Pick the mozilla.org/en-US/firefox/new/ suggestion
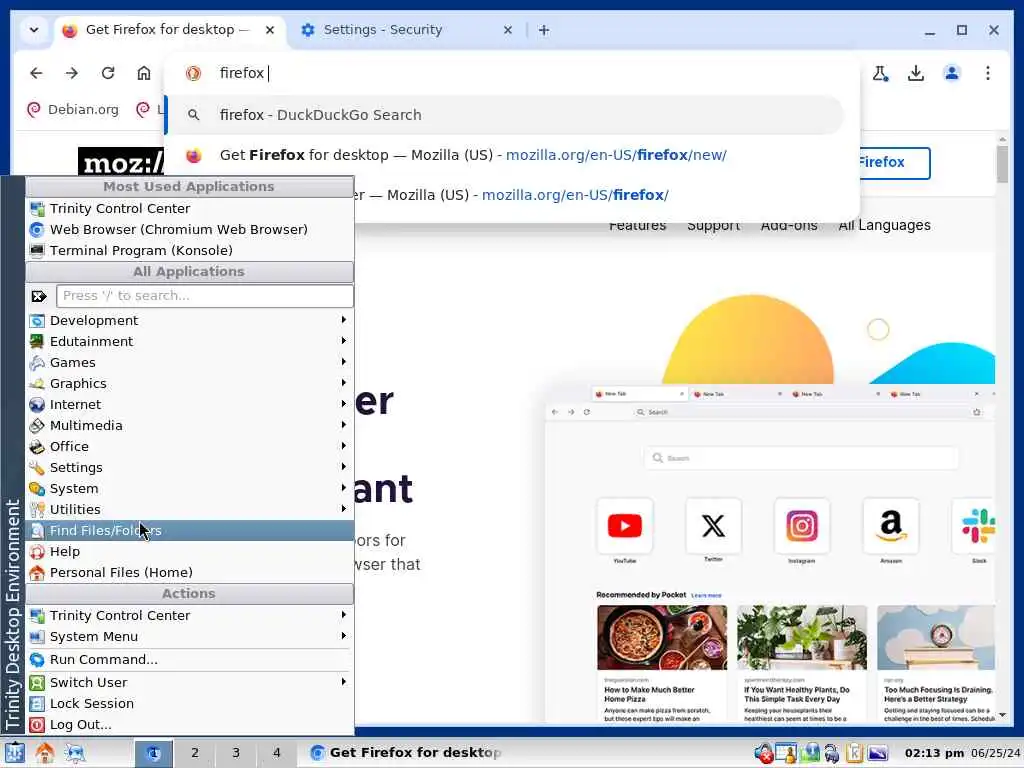The image size is (1024, 768). pyautogui.click(x=505, y=155)
